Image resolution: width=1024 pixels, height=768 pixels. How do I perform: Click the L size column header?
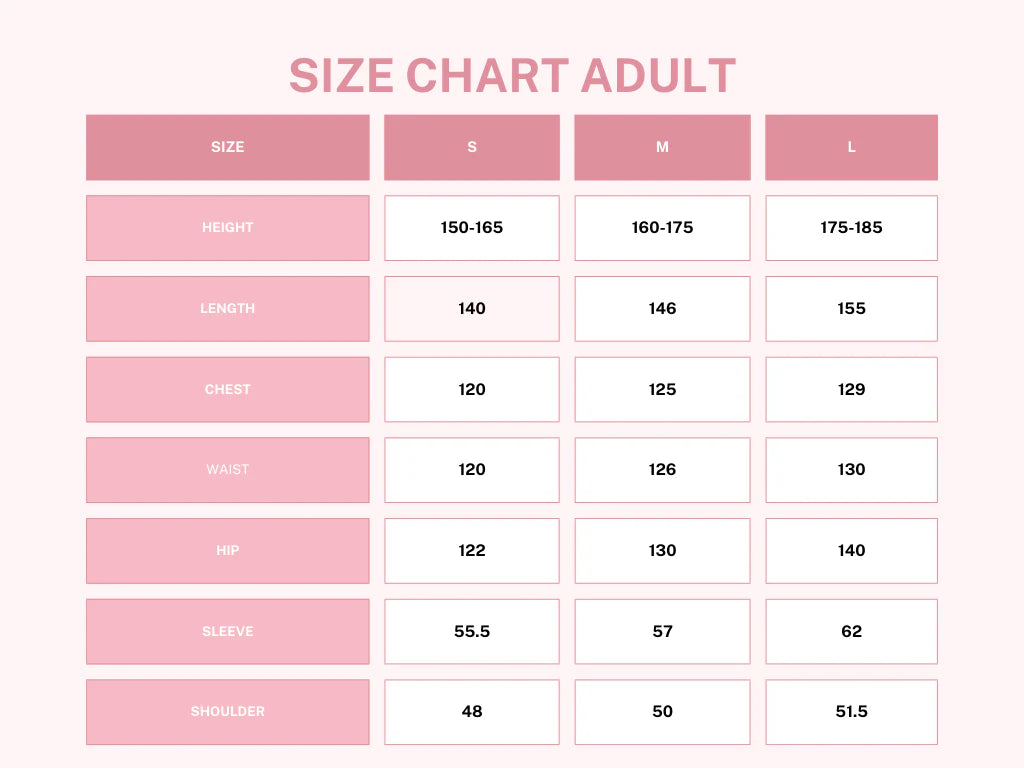[x=851, y=147]
